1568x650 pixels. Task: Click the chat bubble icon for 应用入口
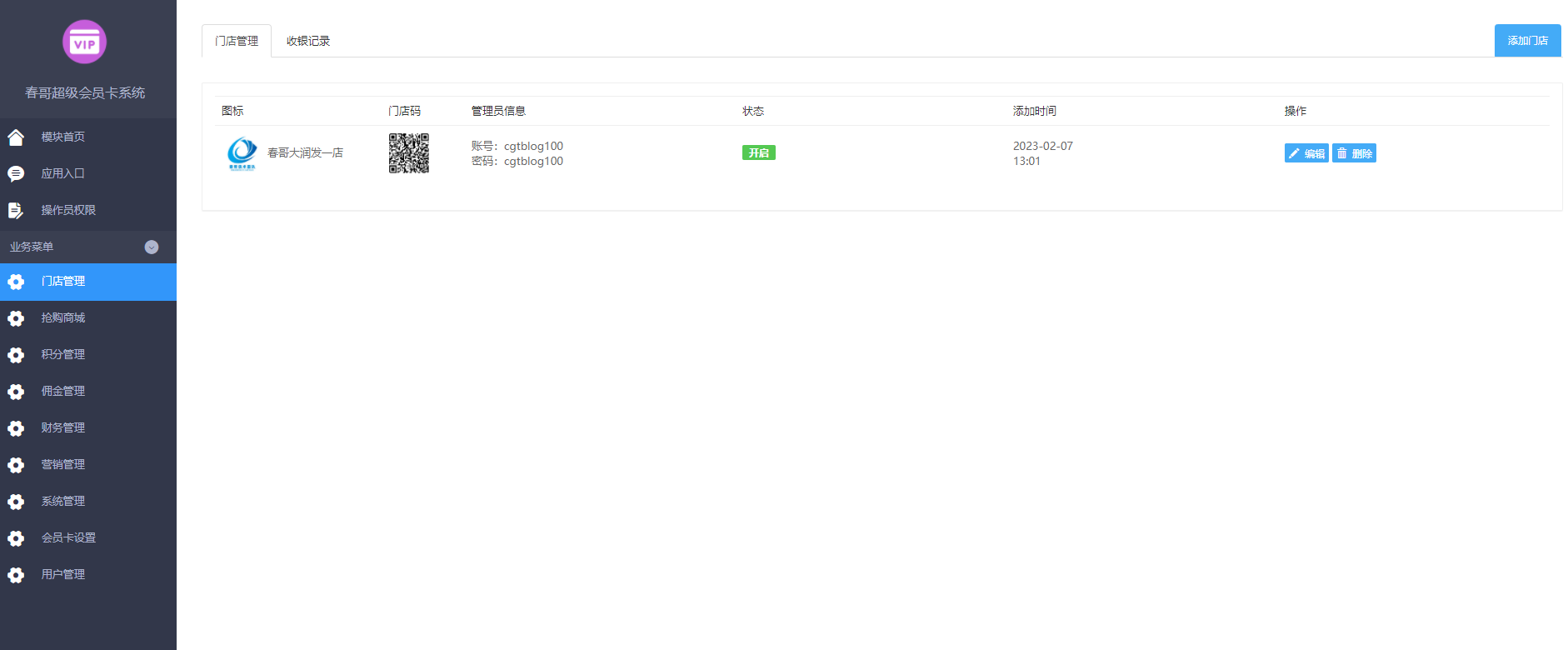coord(16,173)
